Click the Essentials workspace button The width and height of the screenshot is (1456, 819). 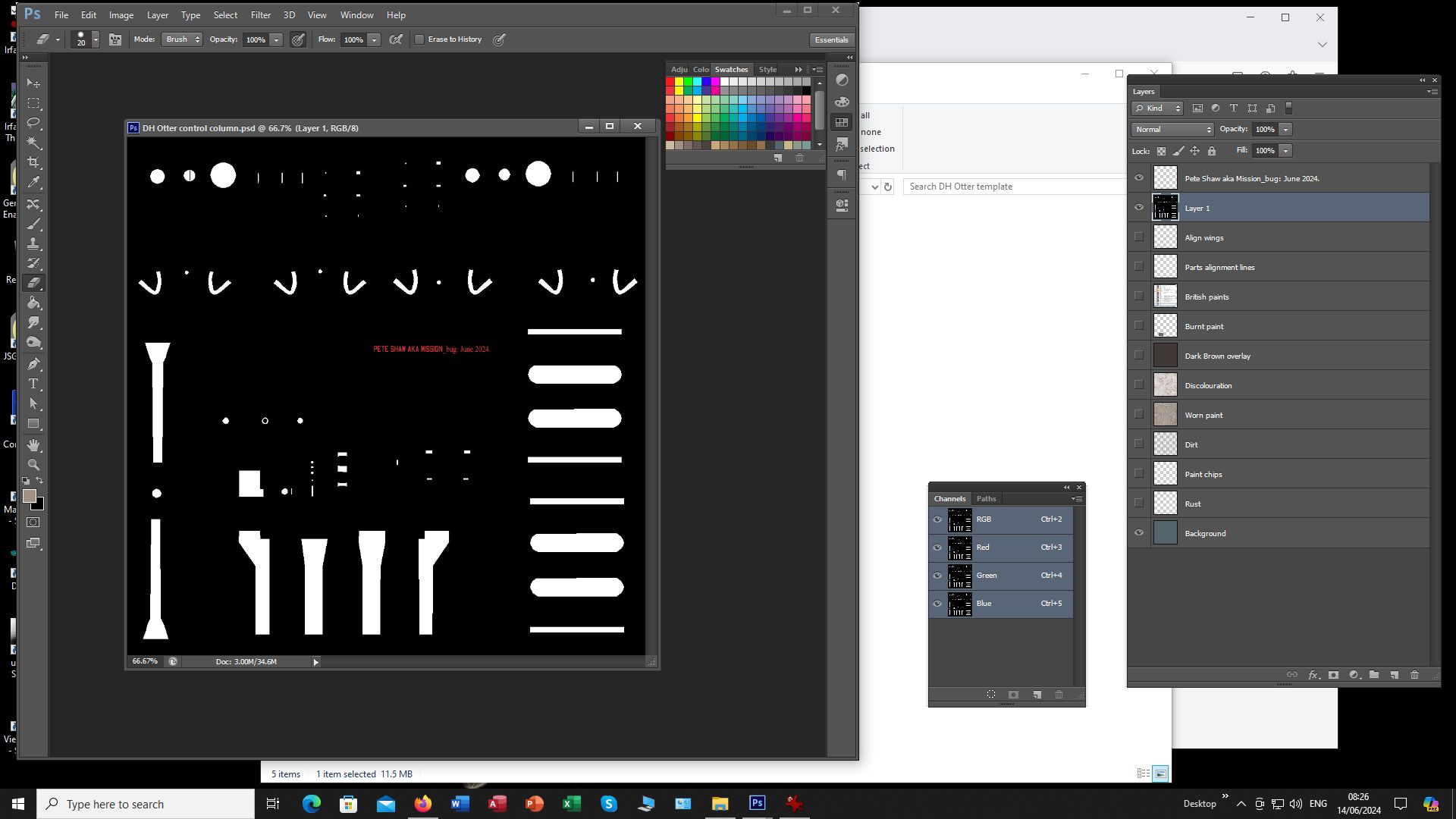pos(831,39)
